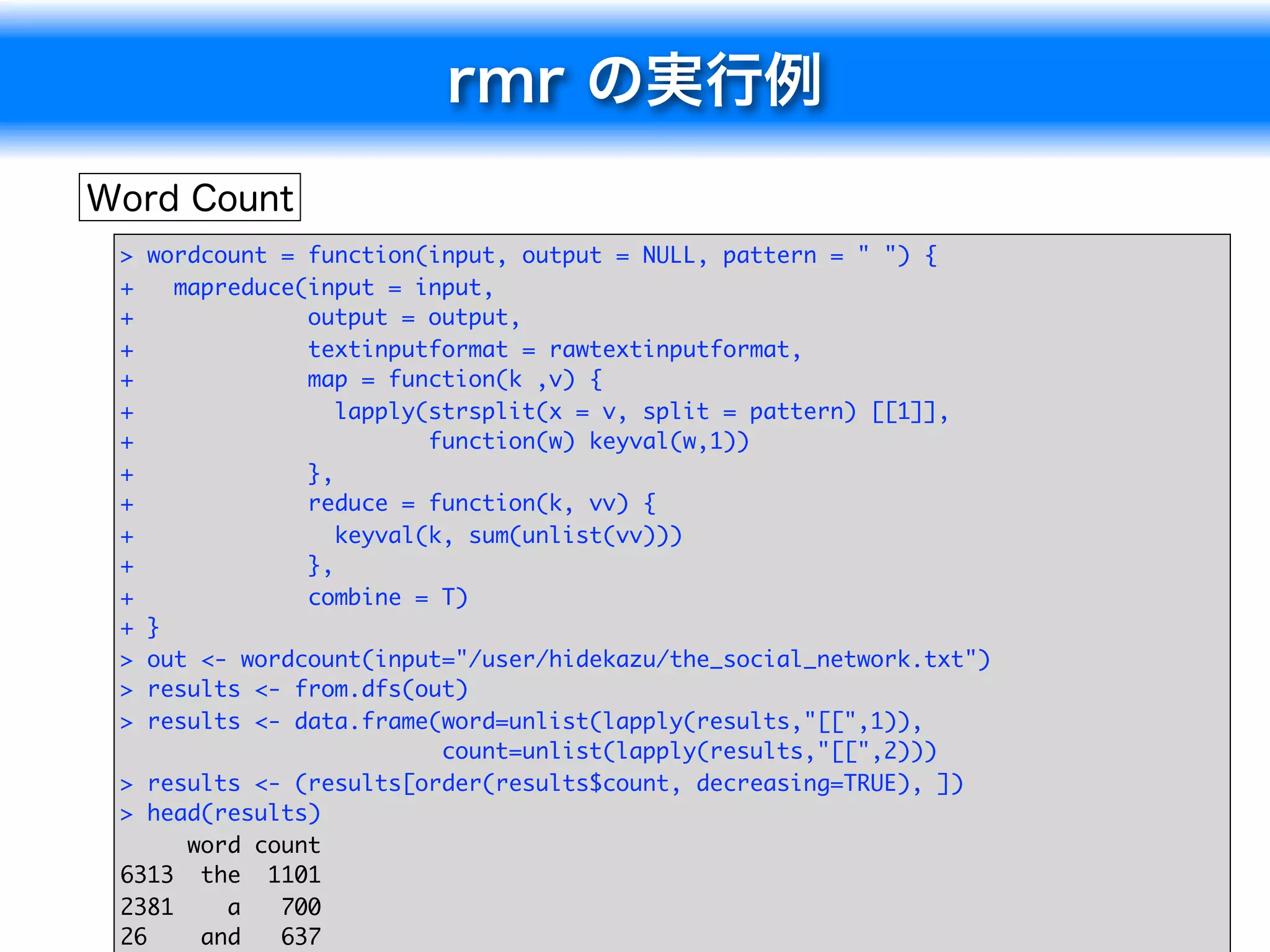This screenshot has width=1270, height=952.
Task: Click the 'results <- (results[order(results$count...' line
Action: click(x=542, y=783)
